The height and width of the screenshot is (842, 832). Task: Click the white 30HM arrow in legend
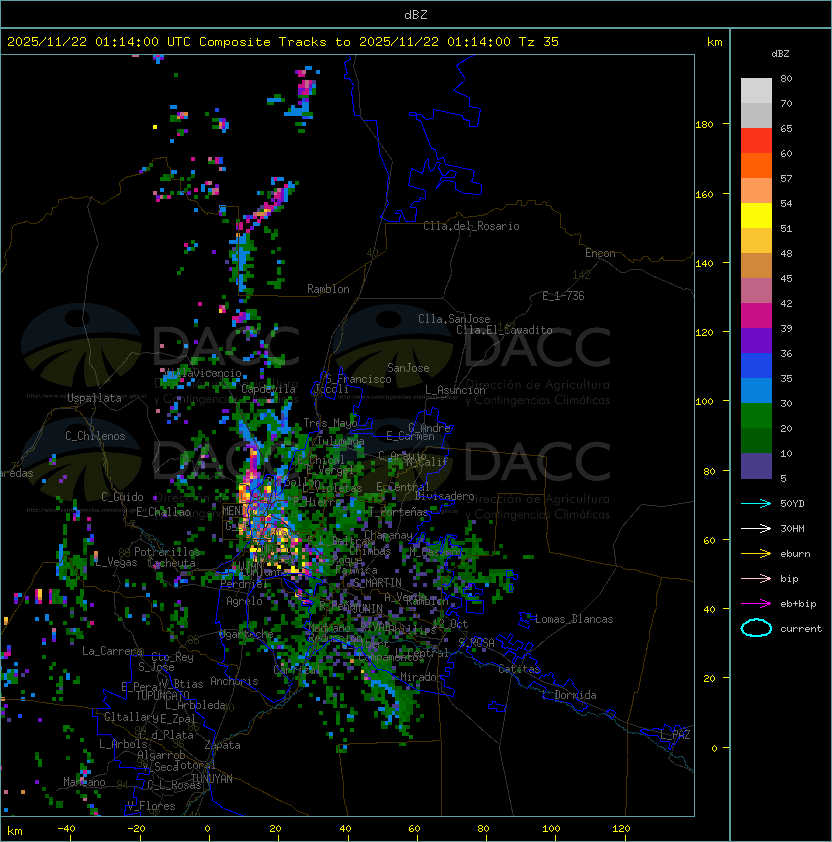pyautogui.click(x=756, y=528)
